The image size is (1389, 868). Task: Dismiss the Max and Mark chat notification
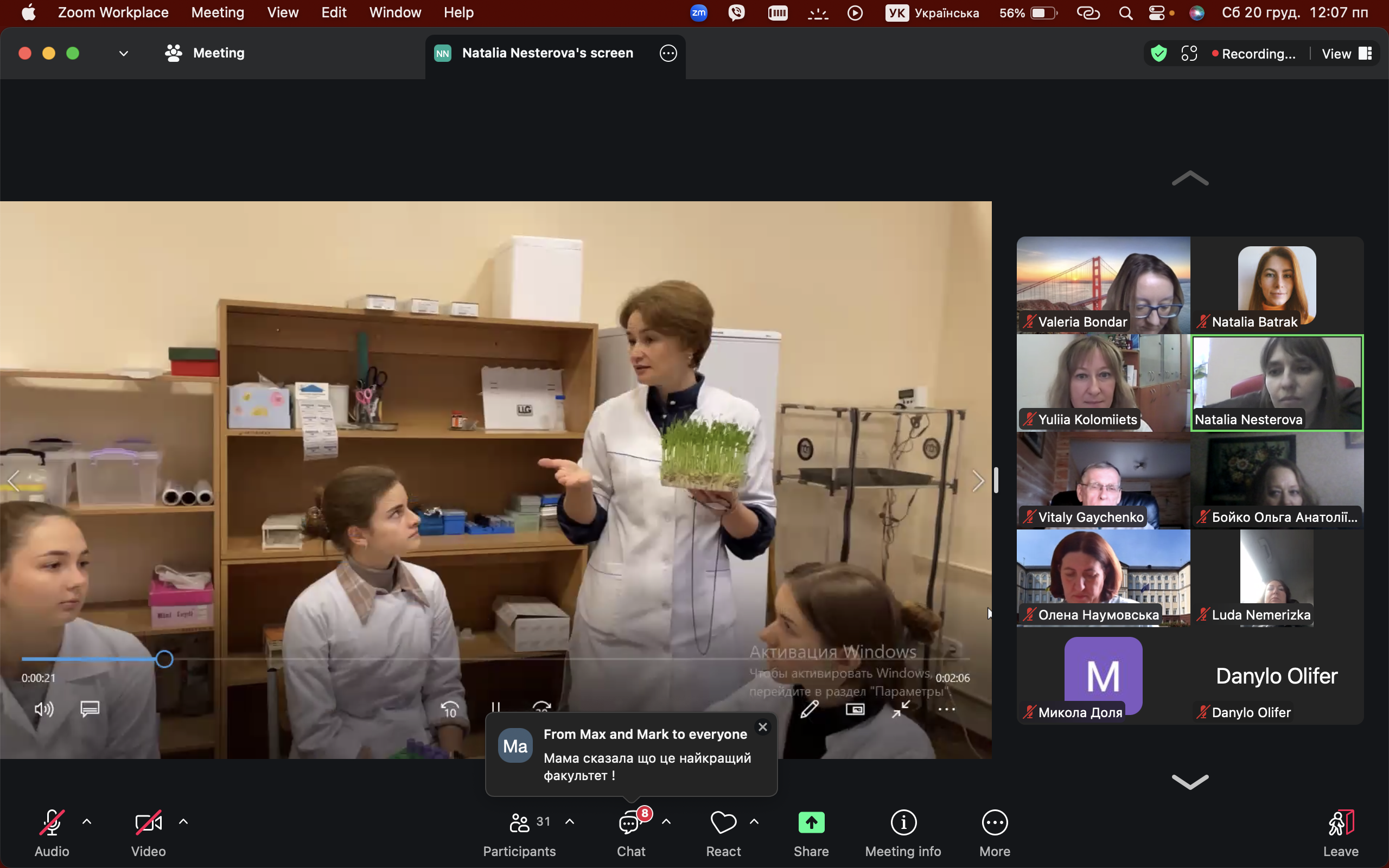[762, 727]
